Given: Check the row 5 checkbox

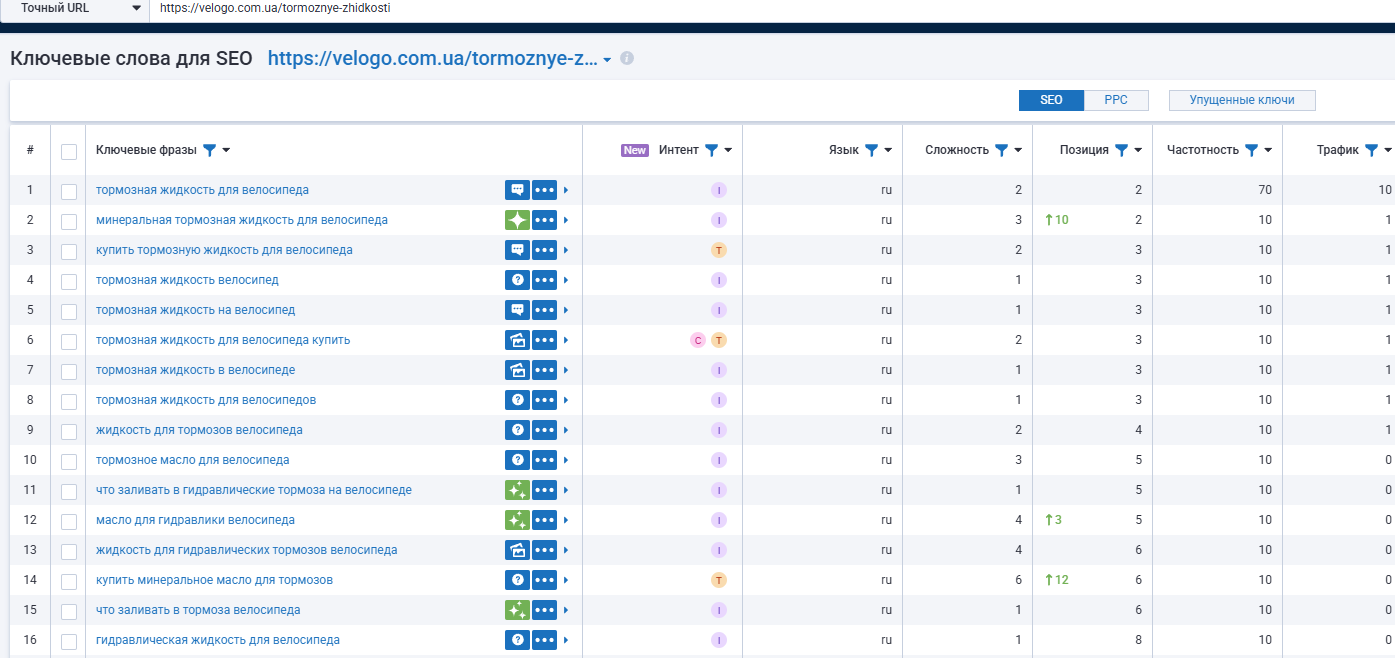Looking at the screenshot, I should [x=69, y=311].
